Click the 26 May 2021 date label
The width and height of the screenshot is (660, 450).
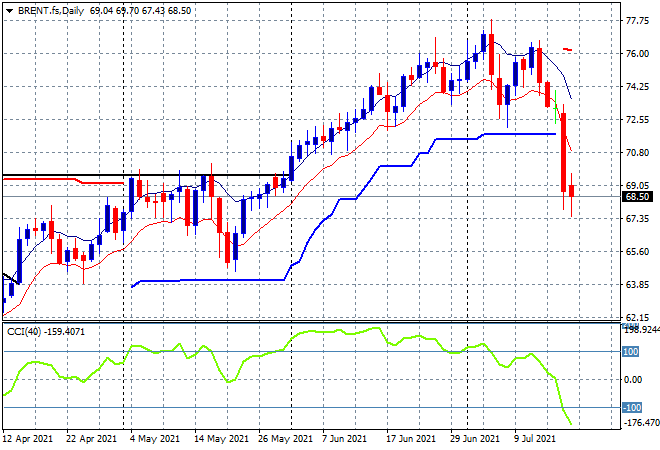pyautogui.click(x=285, y=439)
